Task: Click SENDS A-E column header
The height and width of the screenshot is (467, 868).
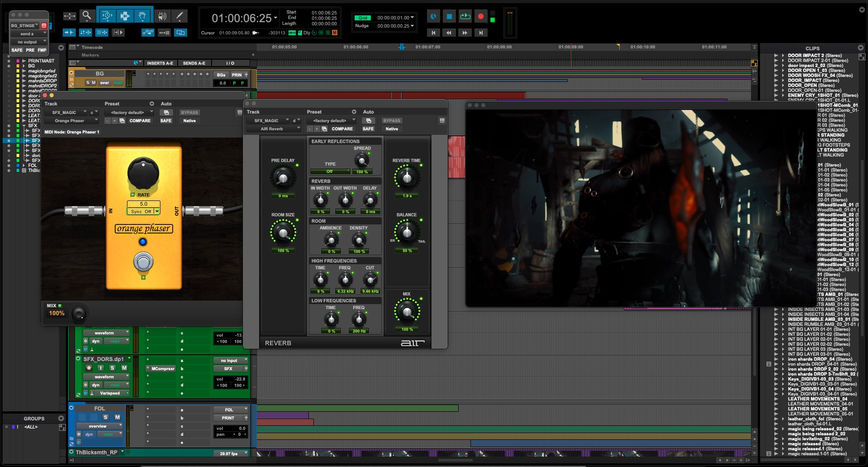Action: point(194,63)
